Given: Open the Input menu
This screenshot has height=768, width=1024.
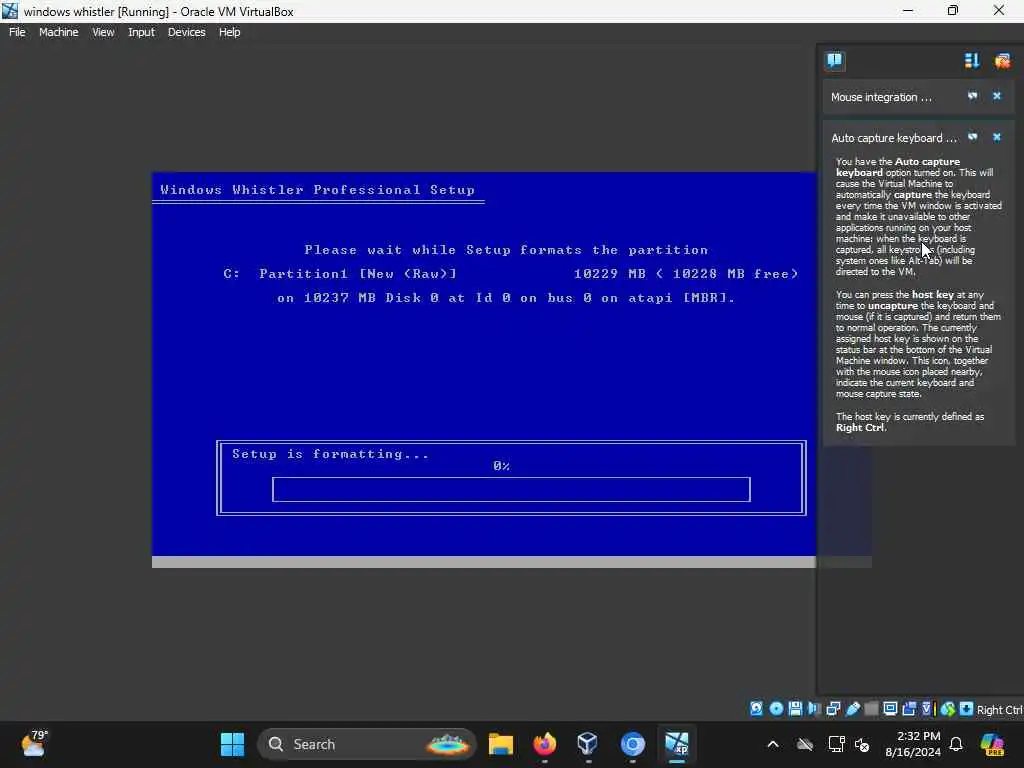Looking at the screenshot, I should click(141, 32).
